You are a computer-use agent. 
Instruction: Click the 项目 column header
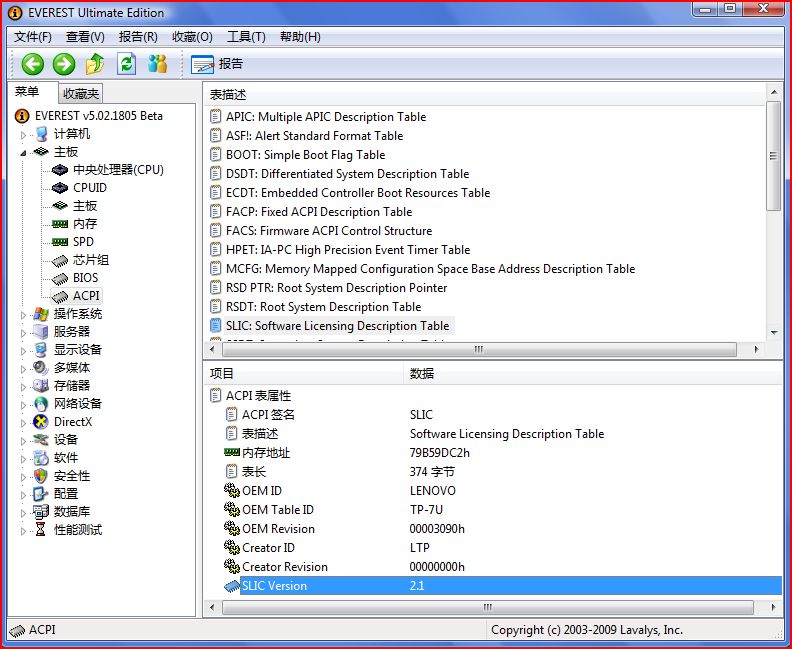(x=222, y=373)
